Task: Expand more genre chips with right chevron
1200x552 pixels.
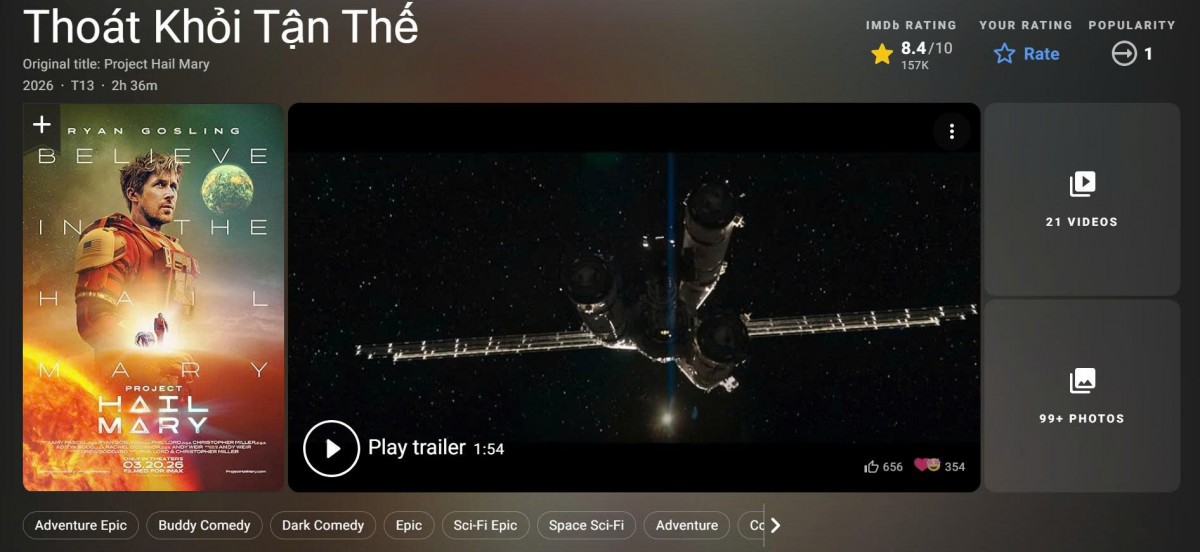Action: coord(775,525)
